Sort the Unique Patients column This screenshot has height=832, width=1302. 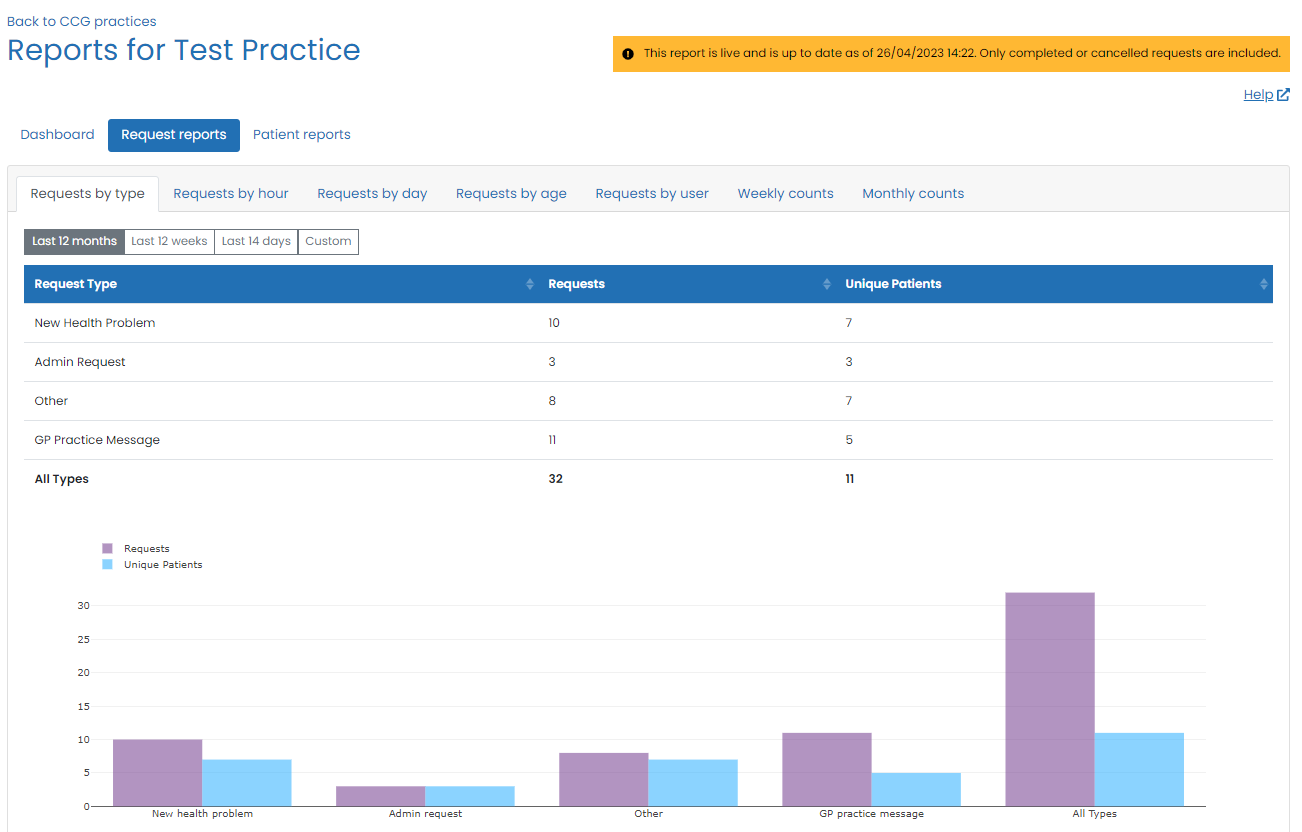point(1262,284)
